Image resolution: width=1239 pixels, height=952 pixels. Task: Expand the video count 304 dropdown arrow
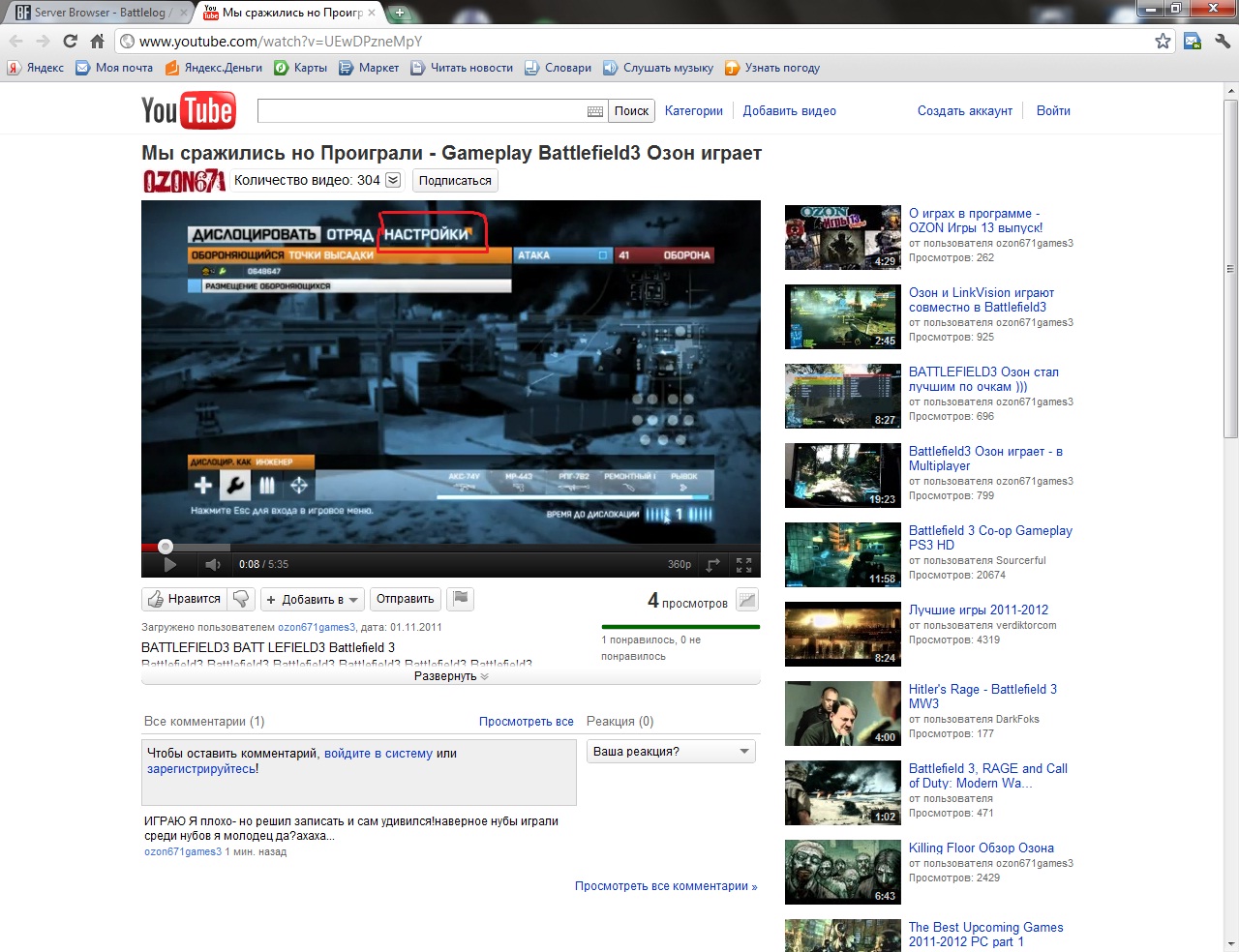tap(393, 180)
